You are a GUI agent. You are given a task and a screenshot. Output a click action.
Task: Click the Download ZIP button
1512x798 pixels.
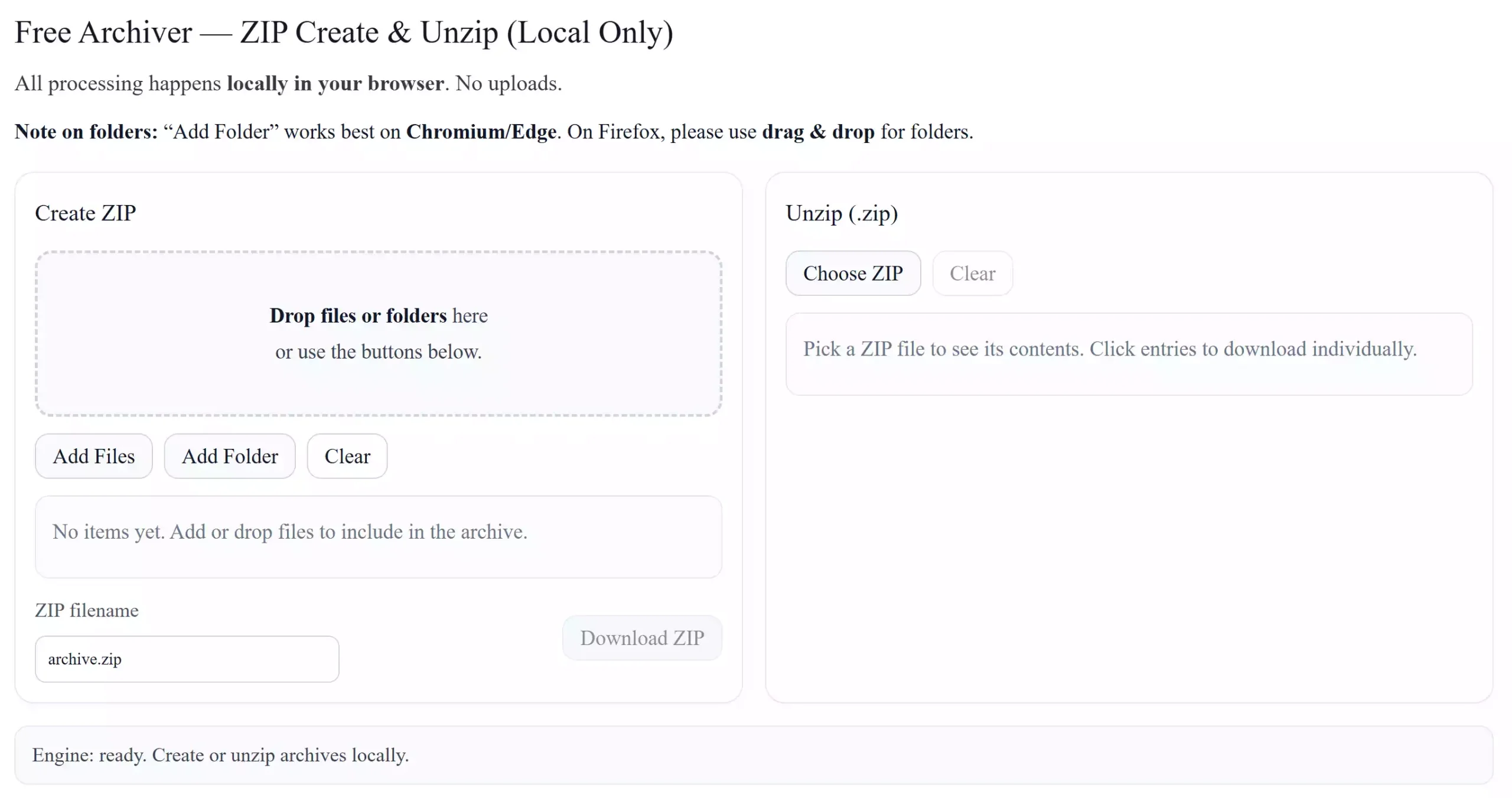641,638
